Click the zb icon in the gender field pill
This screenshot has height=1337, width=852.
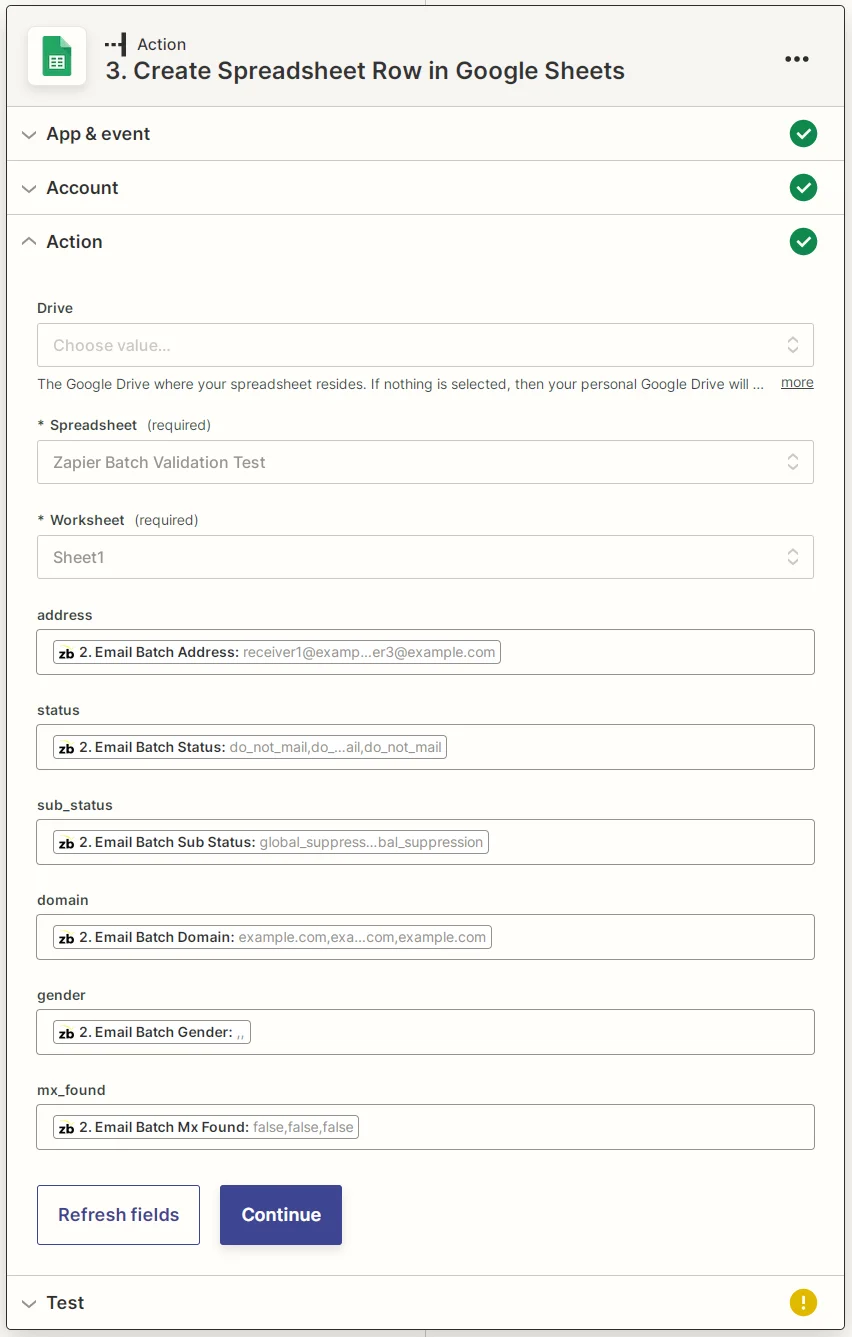(66, 1031)
